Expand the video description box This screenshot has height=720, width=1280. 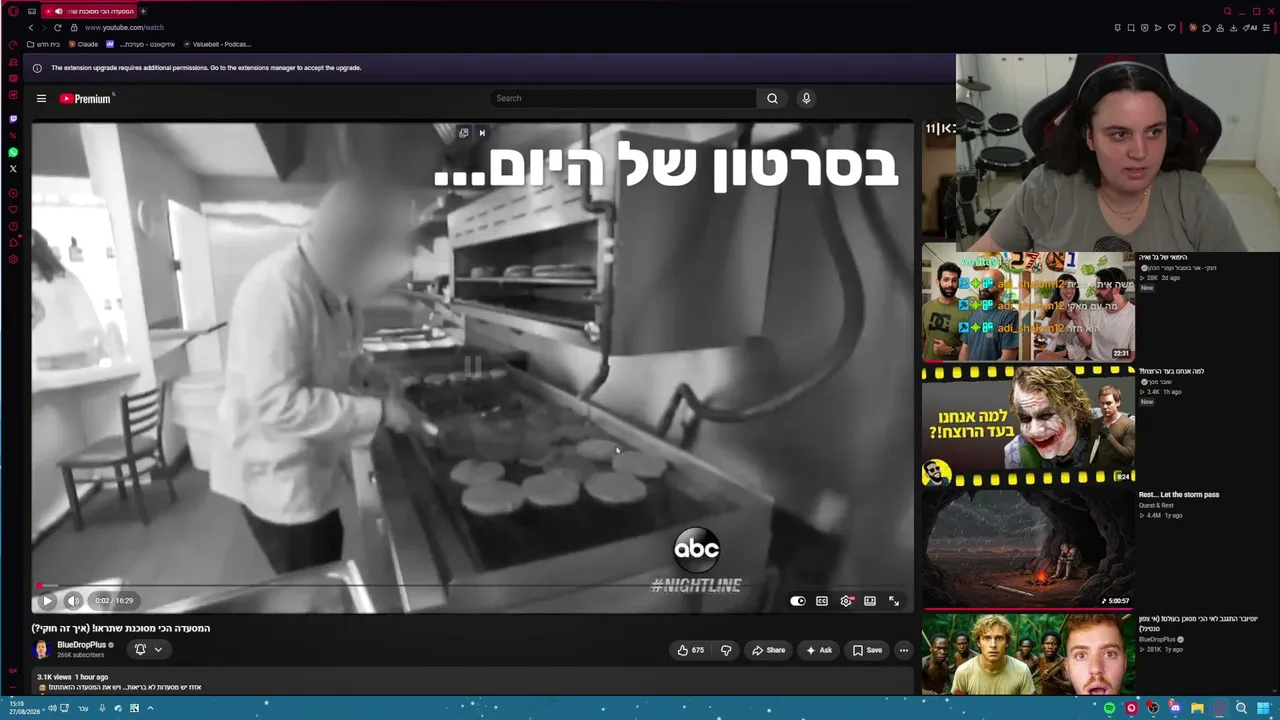472,682
